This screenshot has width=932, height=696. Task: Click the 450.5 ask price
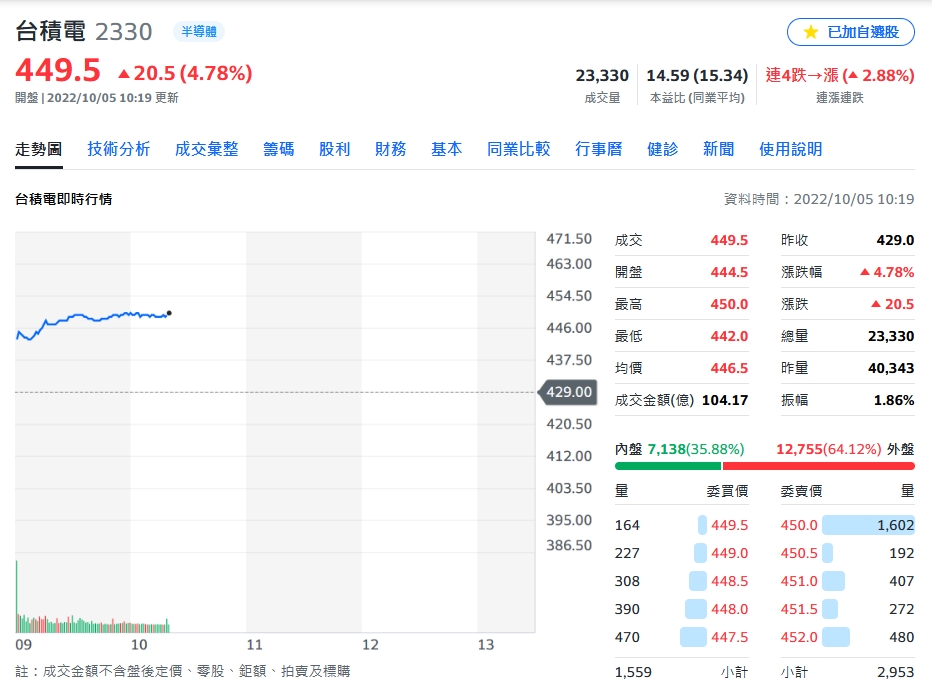pyautogui.click(x=799, y=553)
